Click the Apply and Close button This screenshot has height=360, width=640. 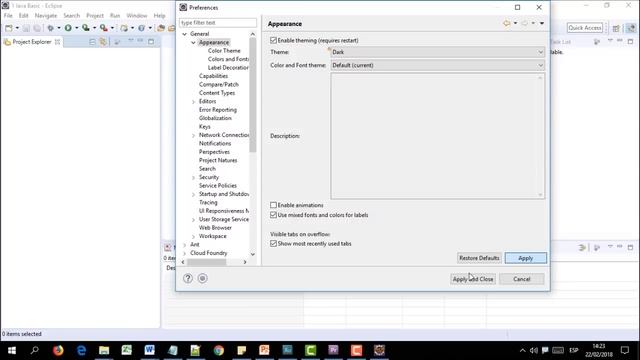click(x=473, y=279)
